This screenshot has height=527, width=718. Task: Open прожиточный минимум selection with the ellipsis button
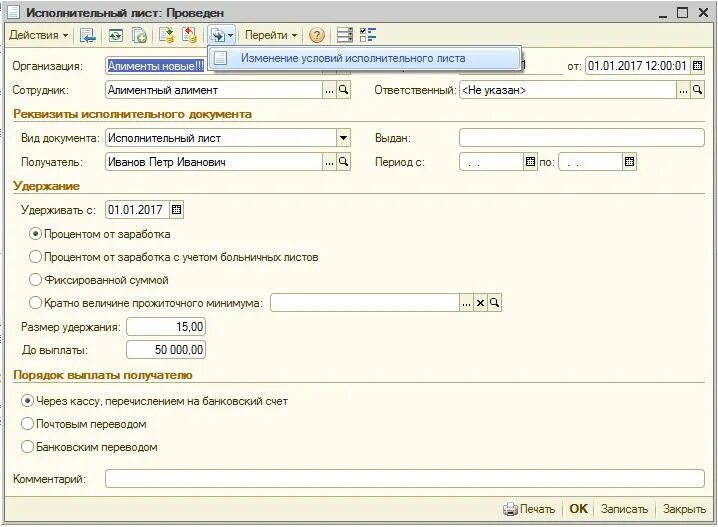pyautogui.click(x=466, y=303)
